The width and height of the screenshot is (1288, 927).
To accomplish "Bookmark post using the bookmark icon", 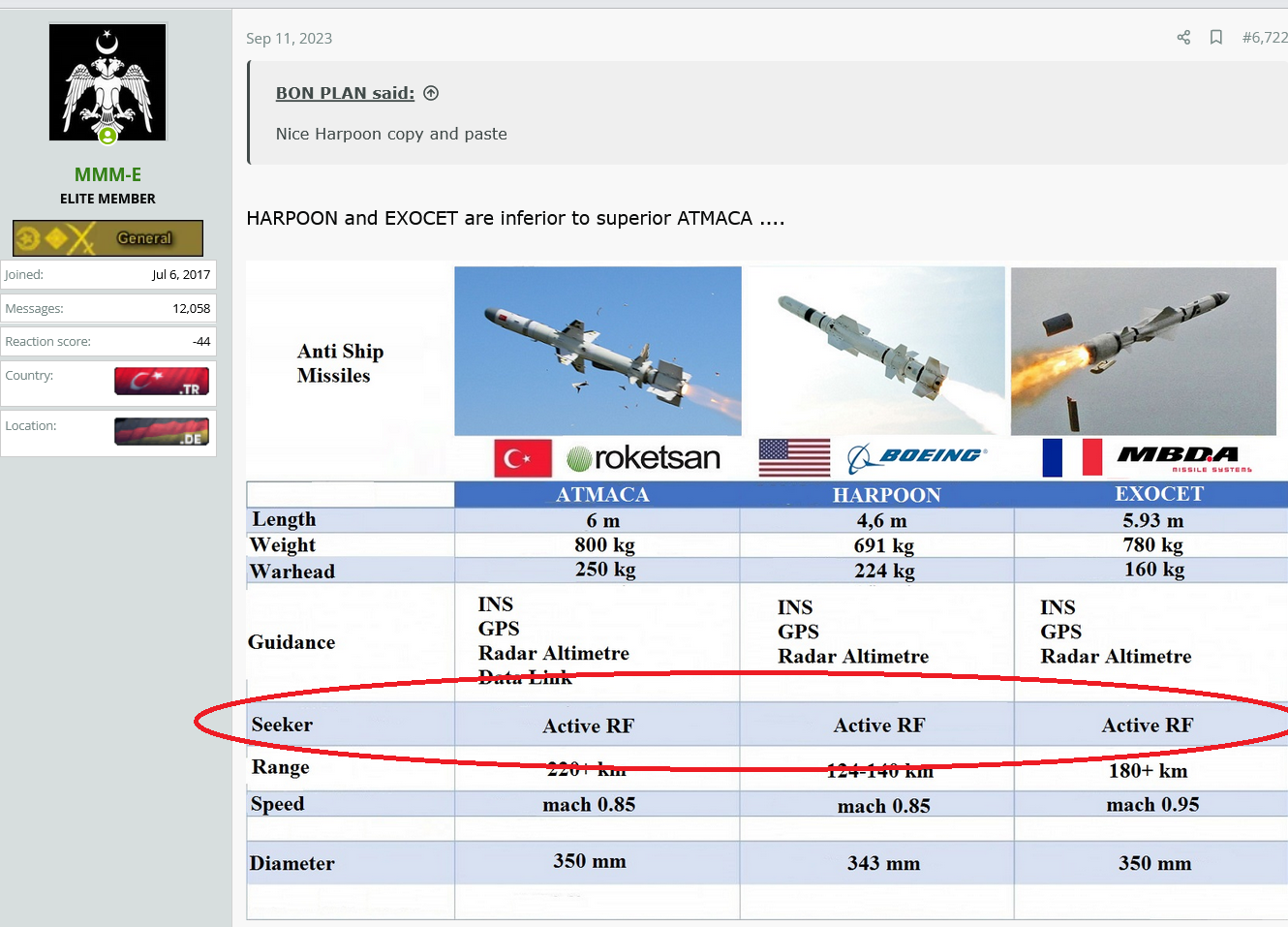I will click(x=1216, y=38).
